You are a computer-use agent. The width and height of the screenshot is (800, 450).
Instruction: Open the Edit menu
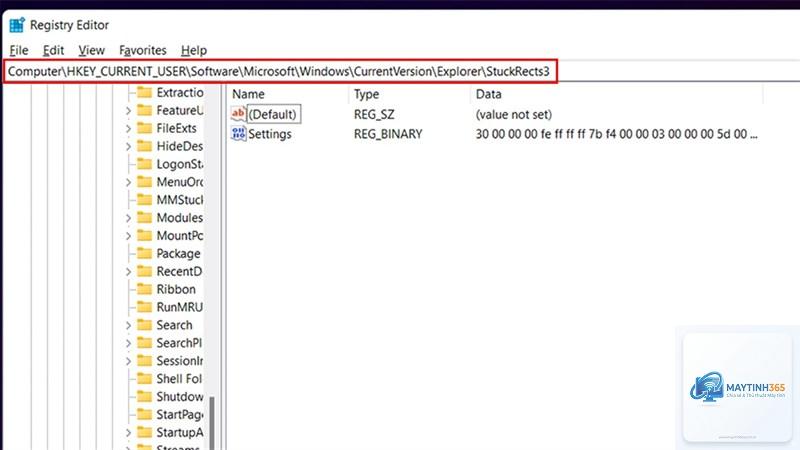(53, 51)
